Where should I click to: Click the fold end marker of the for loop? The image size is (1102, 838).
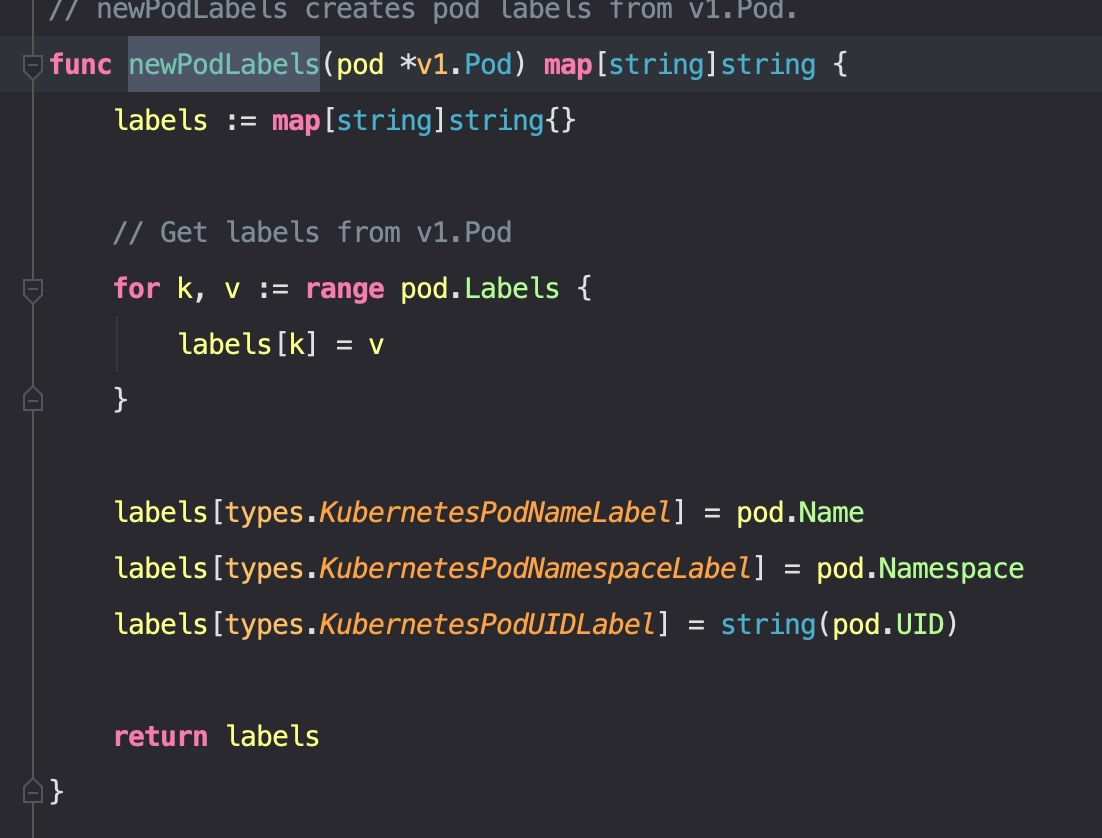coord(32,399)
